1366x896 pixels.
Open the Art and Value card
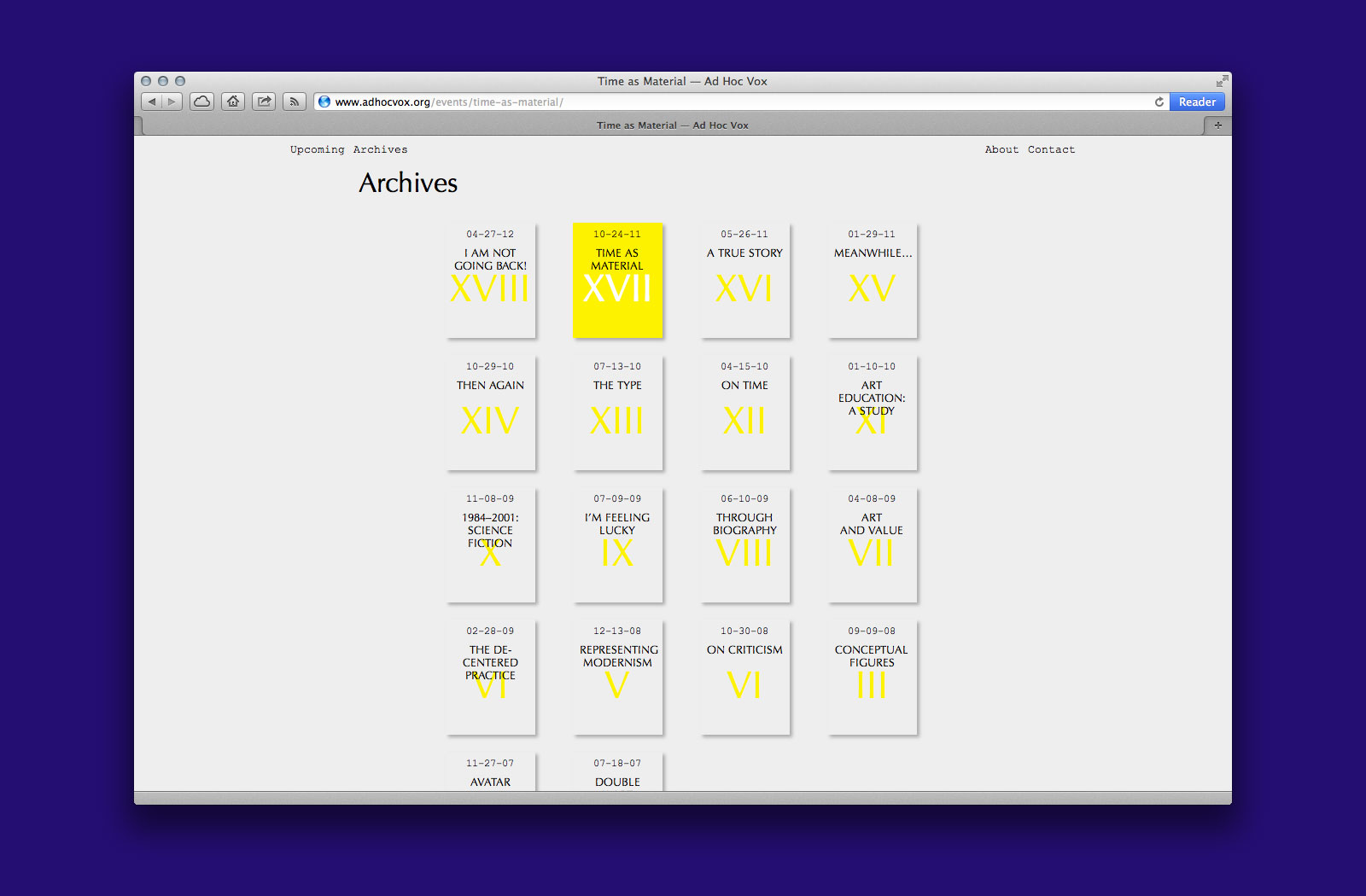[872, 545]
